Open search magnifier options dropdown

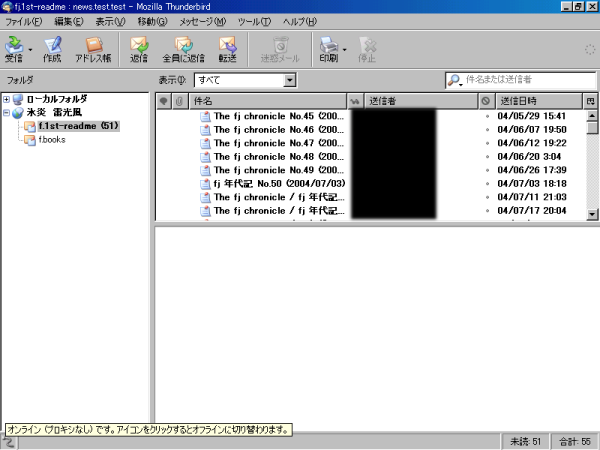point(455,80)
